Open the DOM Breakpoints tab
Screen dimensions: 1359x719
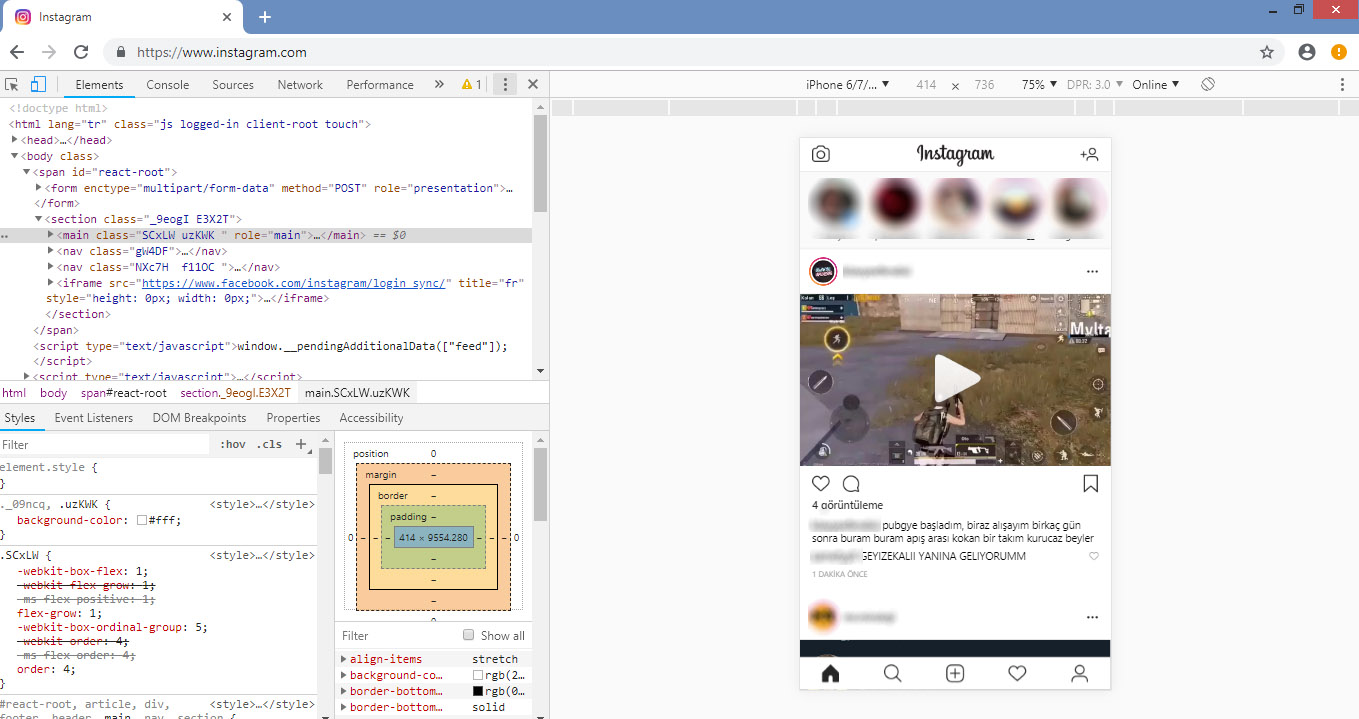(x=199, y=418)
